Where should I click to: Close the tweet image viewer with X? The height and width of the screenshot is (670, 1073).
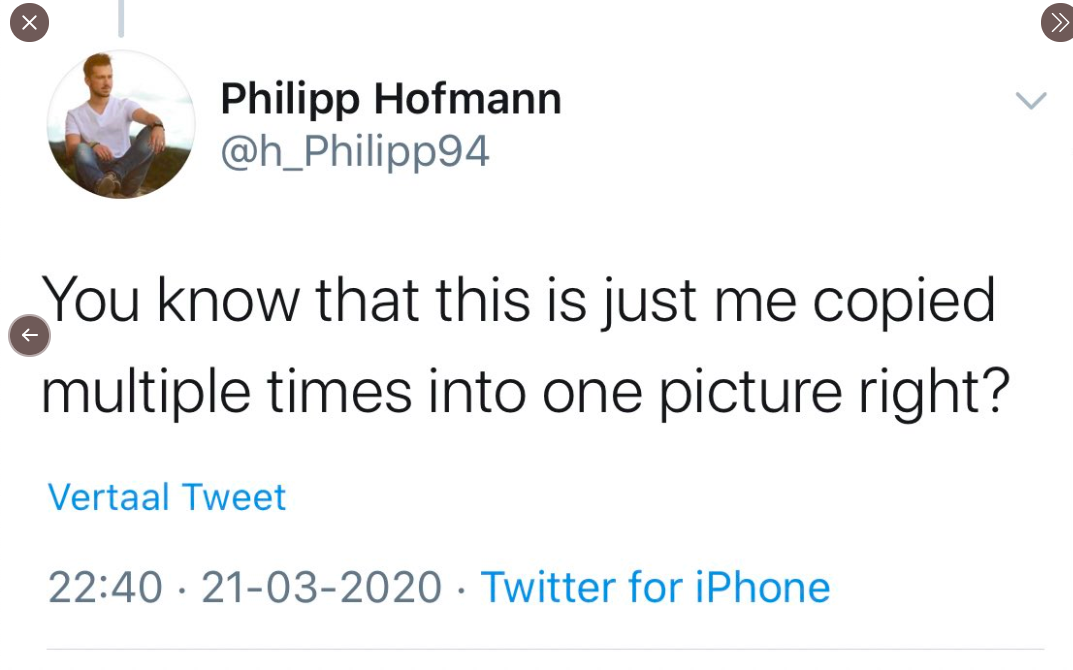pyautogui.click(x=29, y=23)
